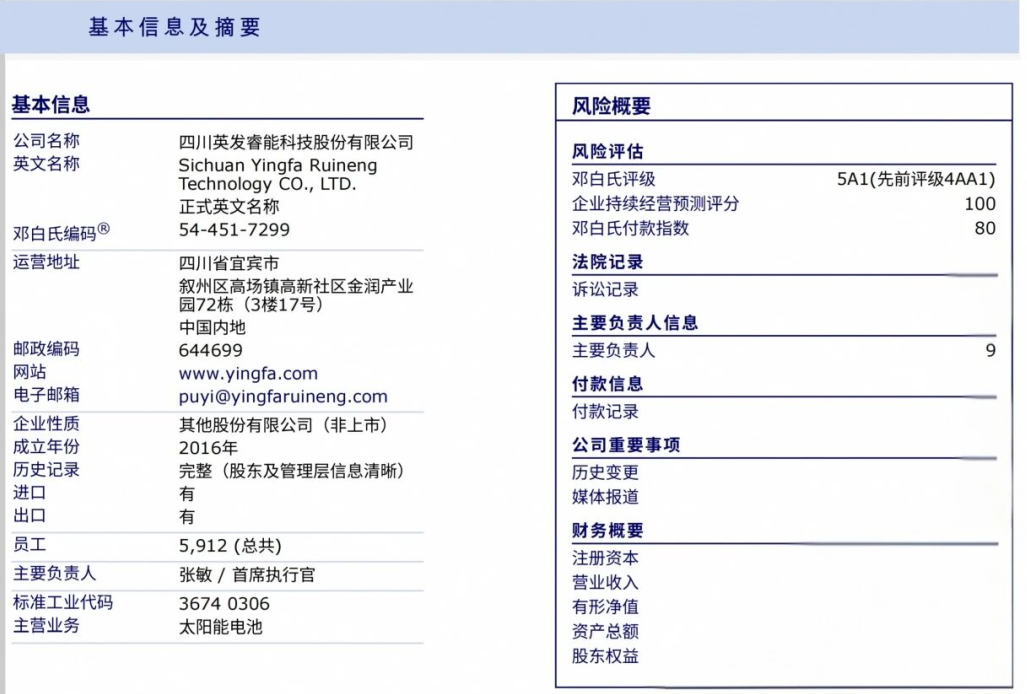
Task: Click the 主营业务 label
Action: (47, 625)
